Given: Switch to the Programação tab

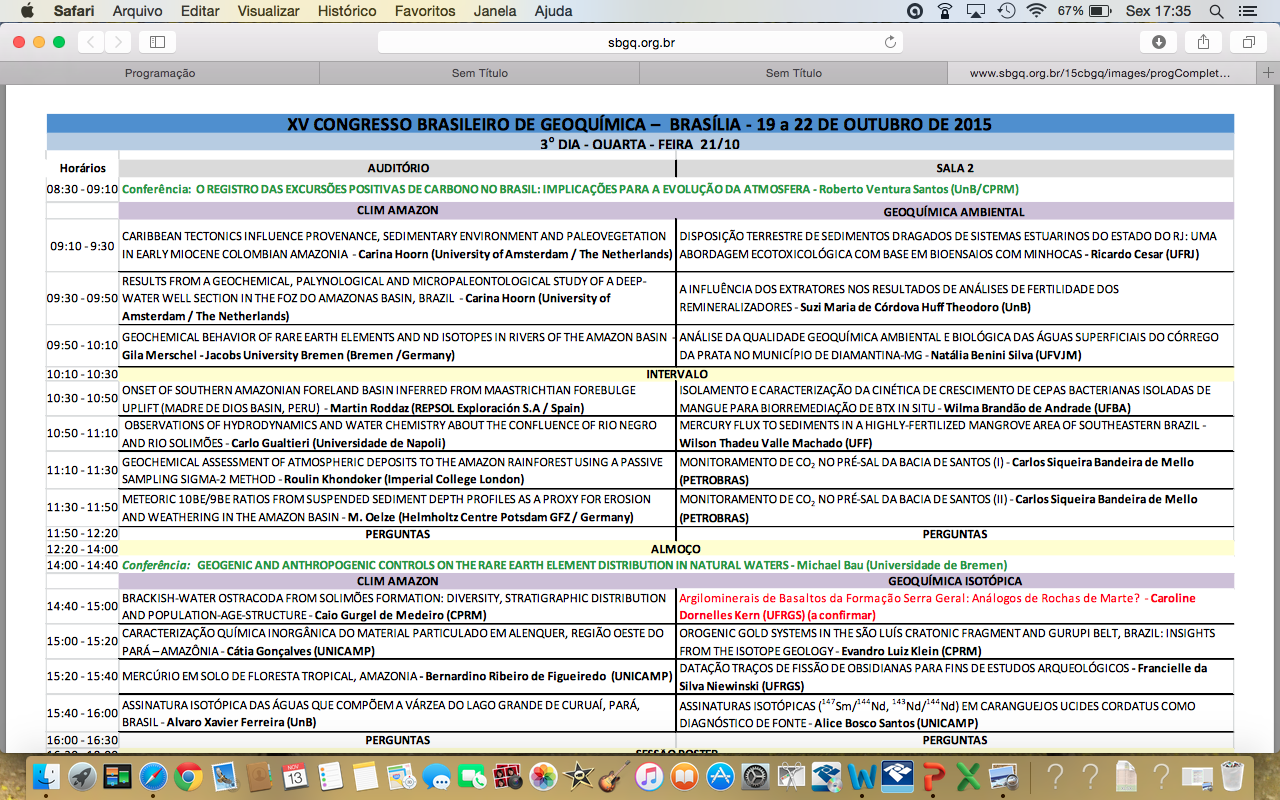Looking at the screenshot, I should pos(160,73).
